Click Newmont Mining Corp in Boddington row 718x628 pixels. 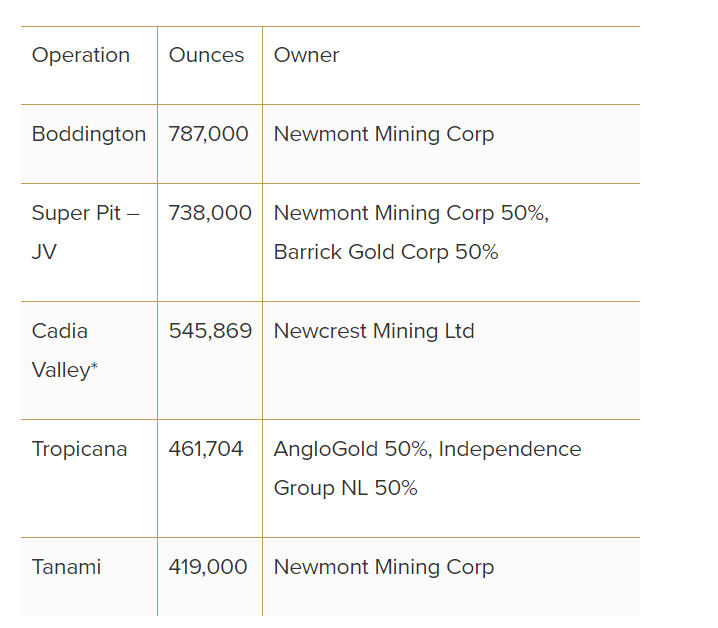384,134
